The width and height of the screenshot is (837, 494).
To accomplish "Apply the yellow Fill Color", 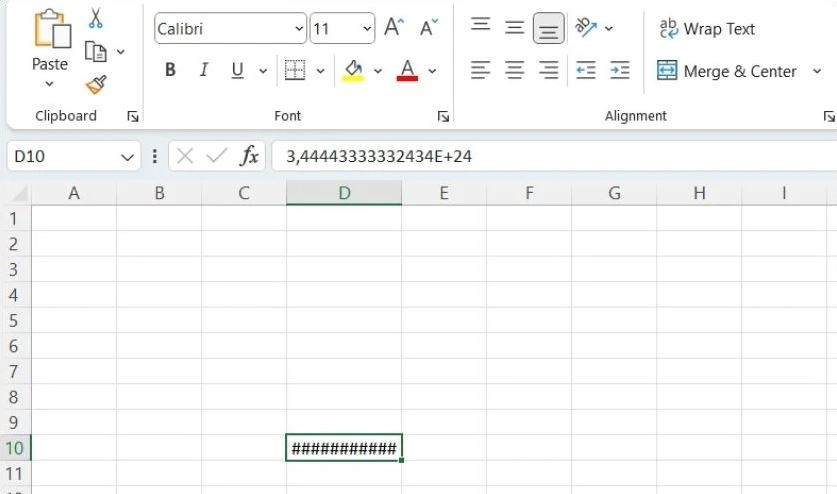I will tap(353, 70).
